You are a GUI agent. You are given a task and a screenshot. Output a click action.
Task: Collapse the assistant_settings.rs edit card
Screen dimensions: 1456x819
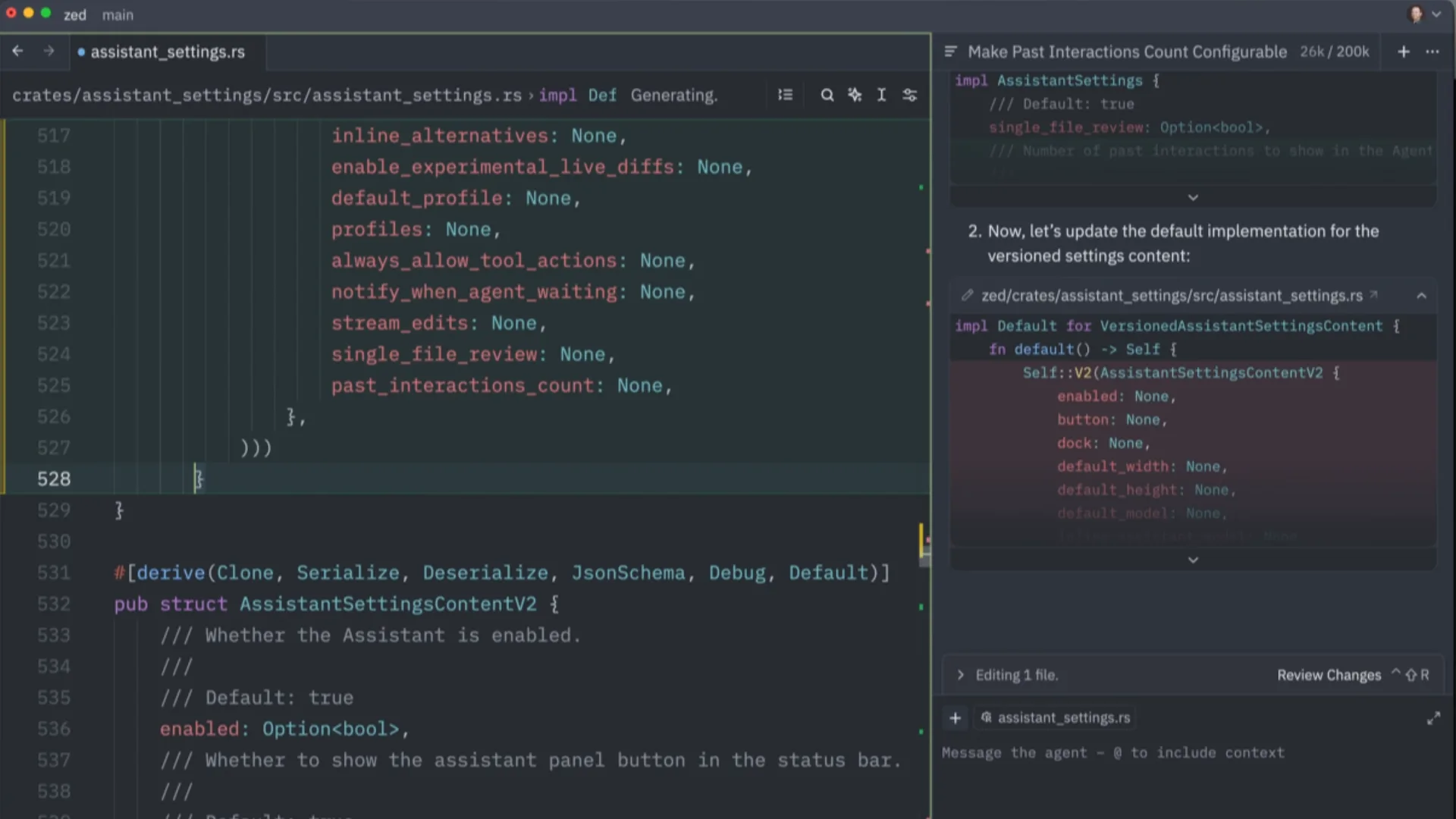(x=1422, y=296)
